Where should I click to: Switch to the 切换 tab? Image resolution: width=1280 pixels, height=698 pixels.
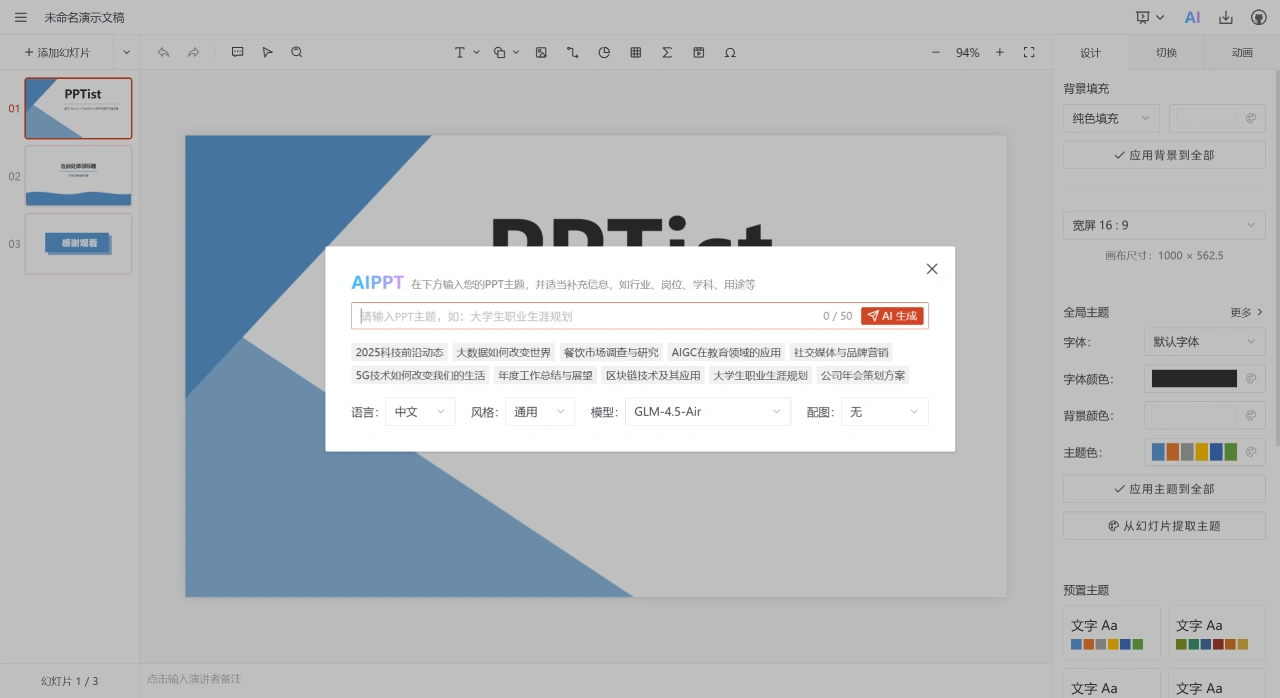coord(1166,53)
